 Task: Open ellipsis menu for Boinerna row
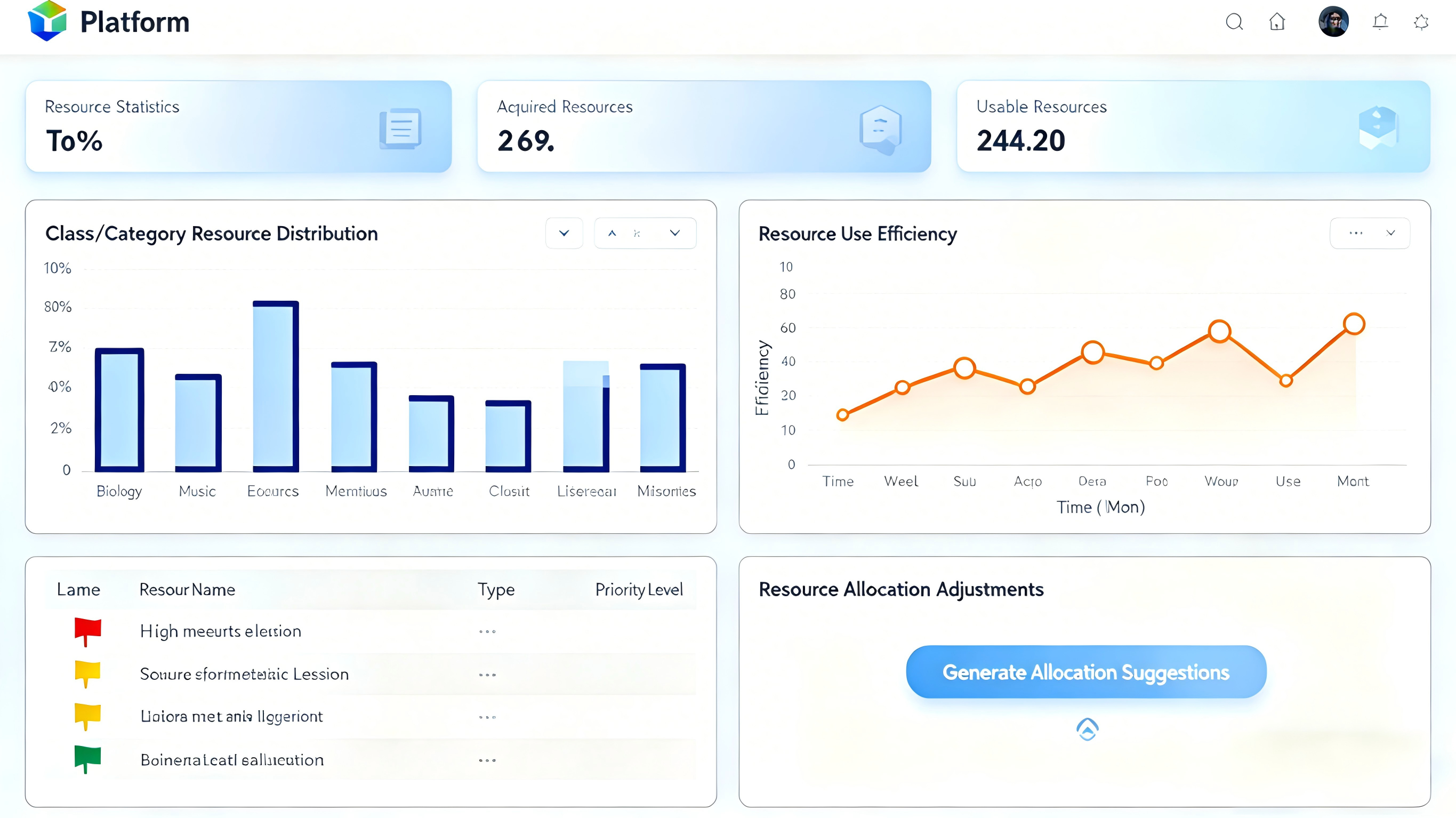click(487, 760)
